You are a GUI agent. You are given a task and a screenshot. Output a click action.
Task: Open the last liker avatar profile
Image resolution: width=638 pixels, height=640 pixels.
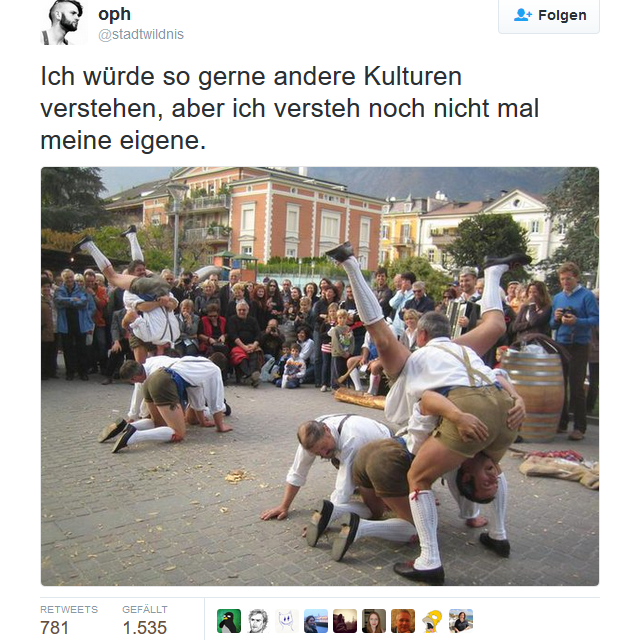tap(460, 621)
